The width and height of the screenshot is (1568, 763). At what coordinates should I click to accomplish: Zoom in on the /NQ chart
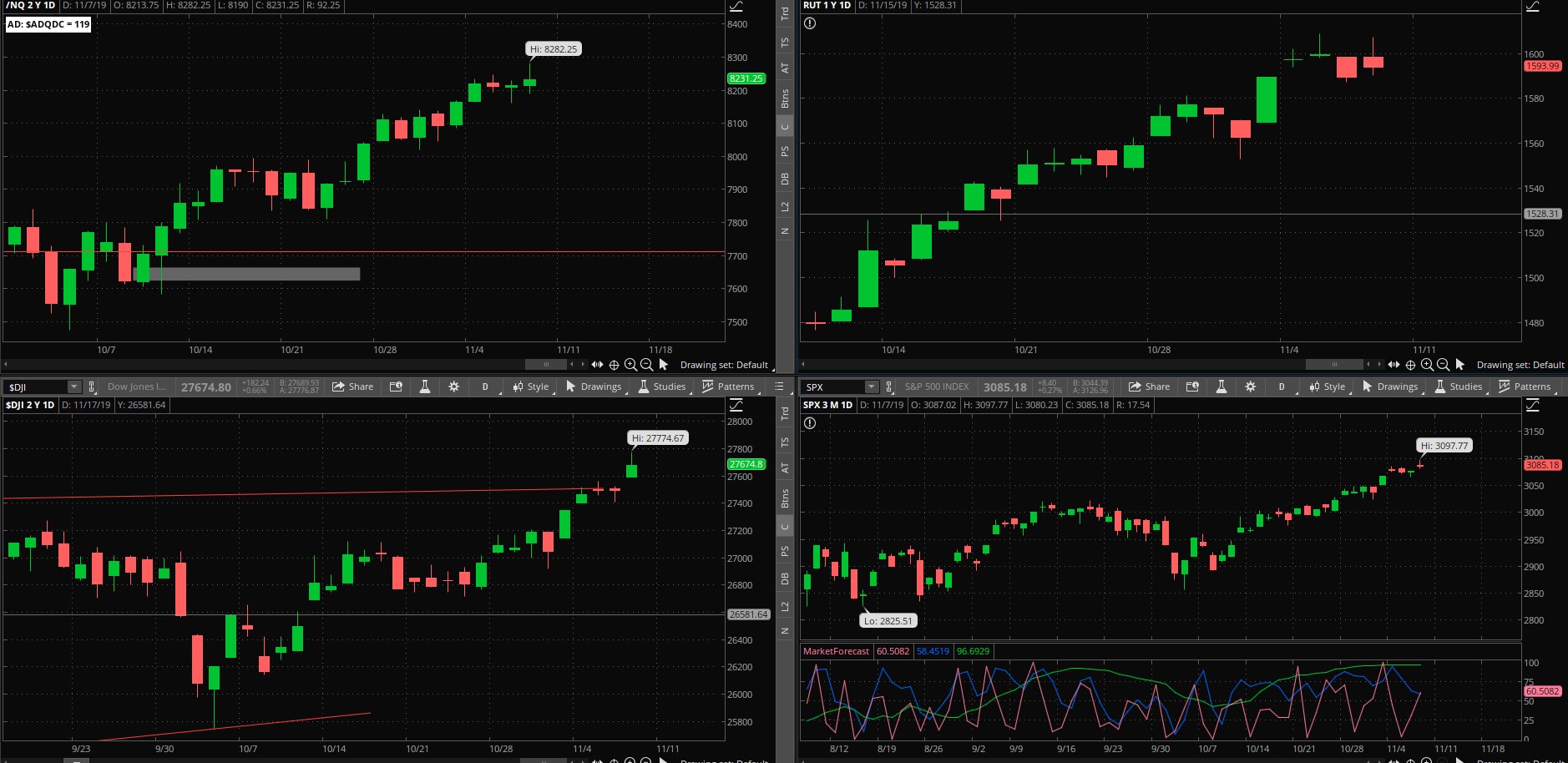coord(630,365)
